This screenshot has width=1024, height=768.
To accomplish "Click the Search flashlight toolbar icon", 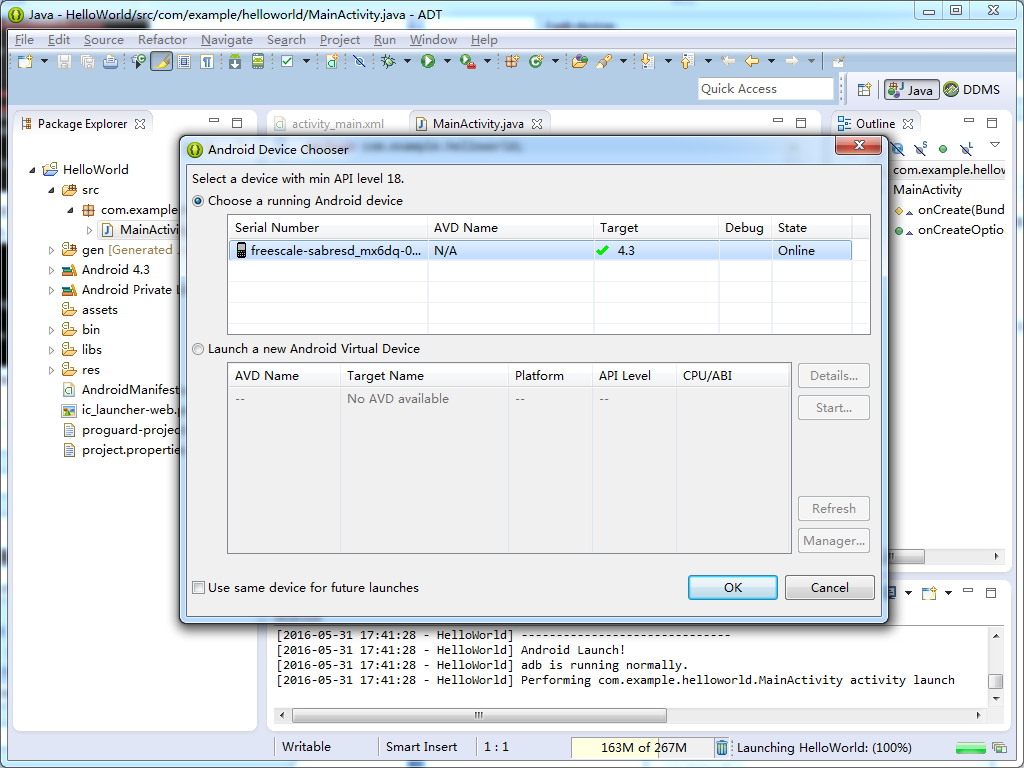I will pyautogui.click(x=603, y=61).
